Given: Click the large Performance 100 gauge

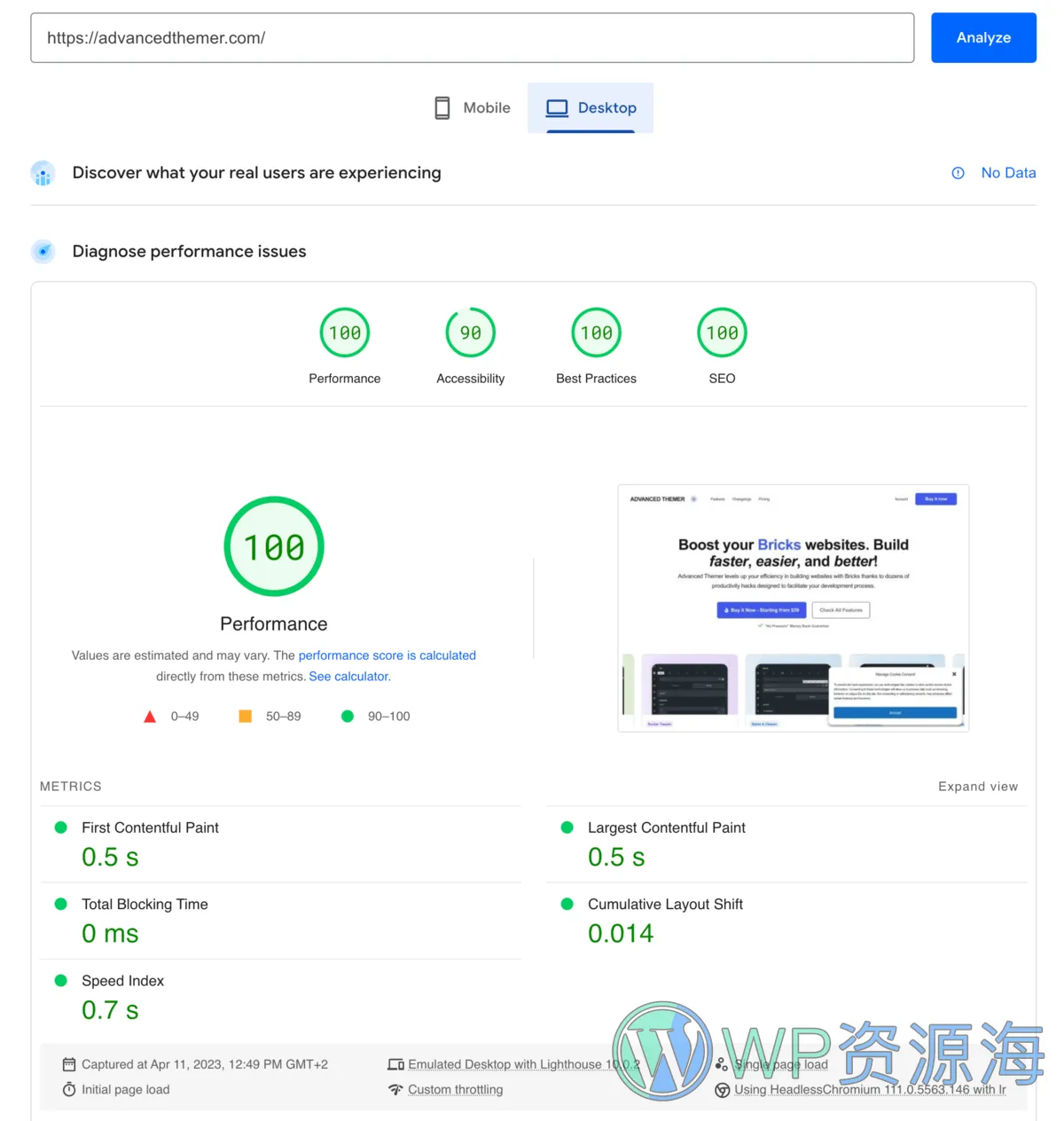Looking at the screenshot, I should click(x=274, y=546).
